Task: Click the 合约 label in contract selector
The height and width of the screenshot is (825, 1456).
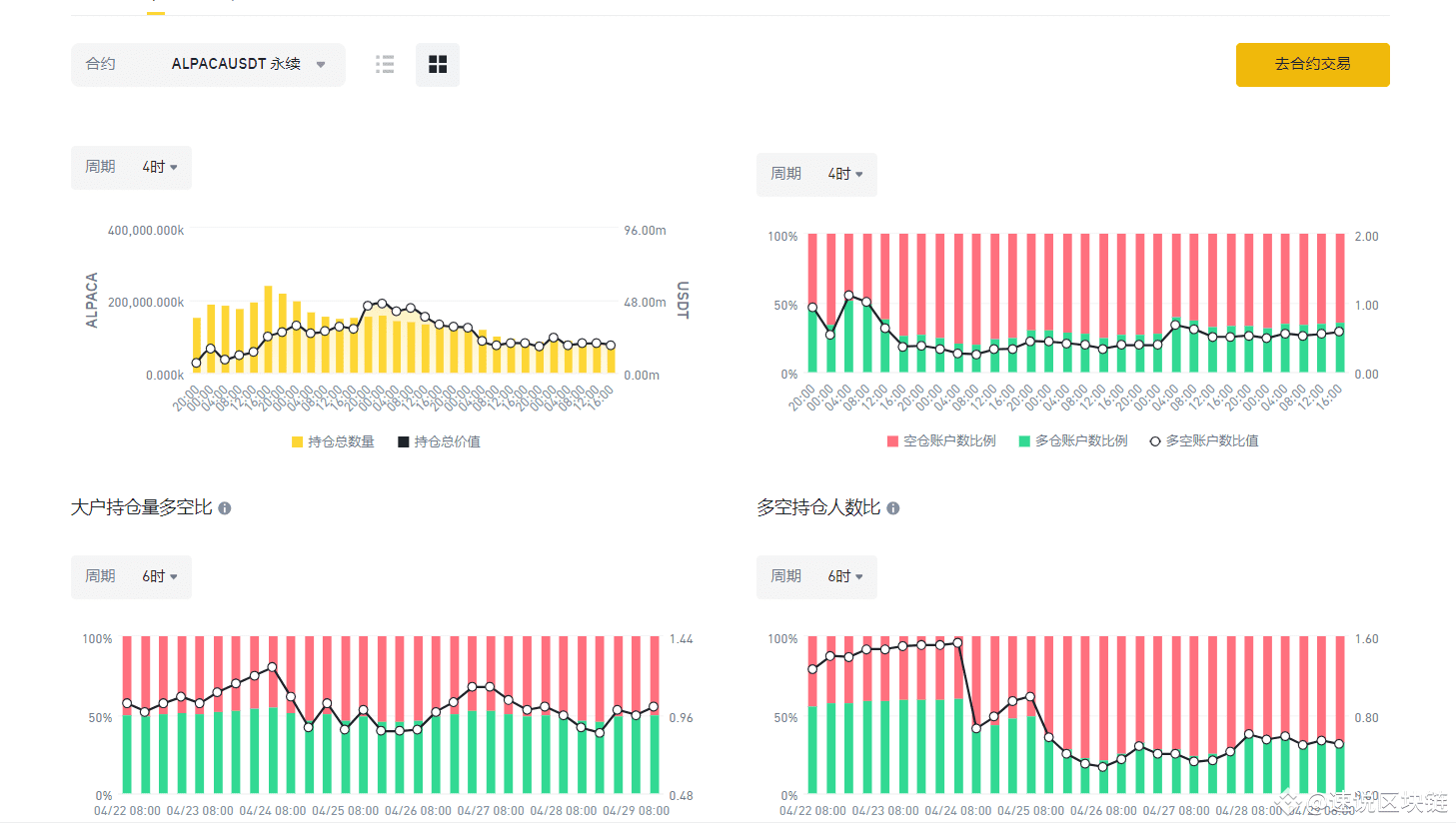Action: 101,65
